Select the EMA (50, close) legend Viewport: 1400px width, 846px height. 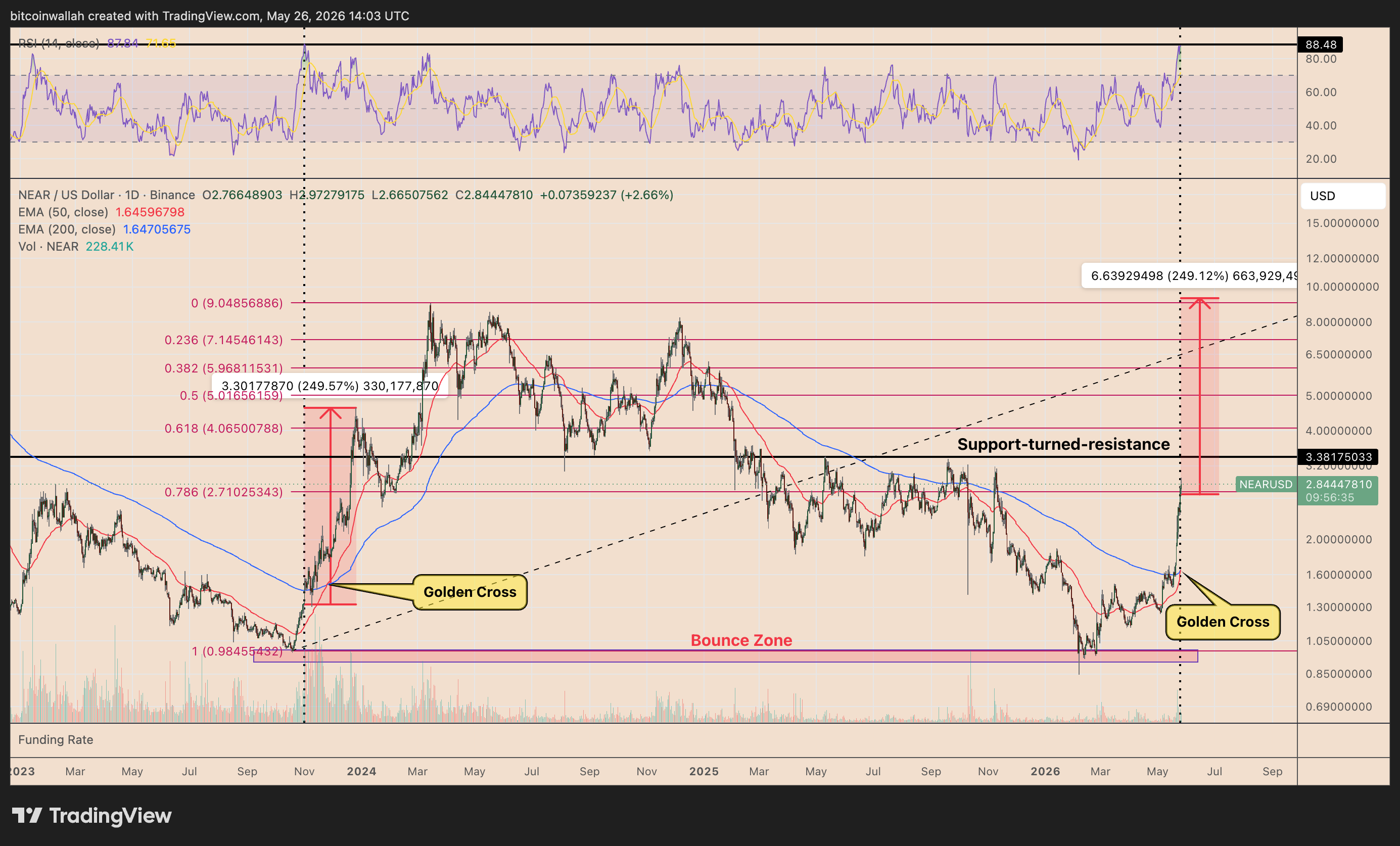tap(101, 212)
